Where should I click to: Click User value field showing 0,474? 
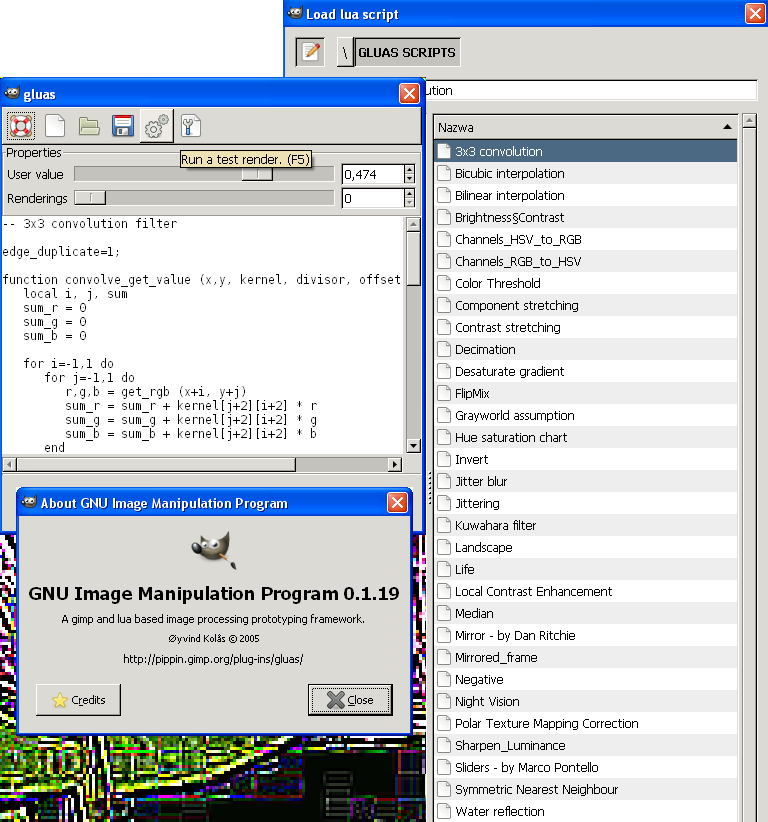pos(373,175)
